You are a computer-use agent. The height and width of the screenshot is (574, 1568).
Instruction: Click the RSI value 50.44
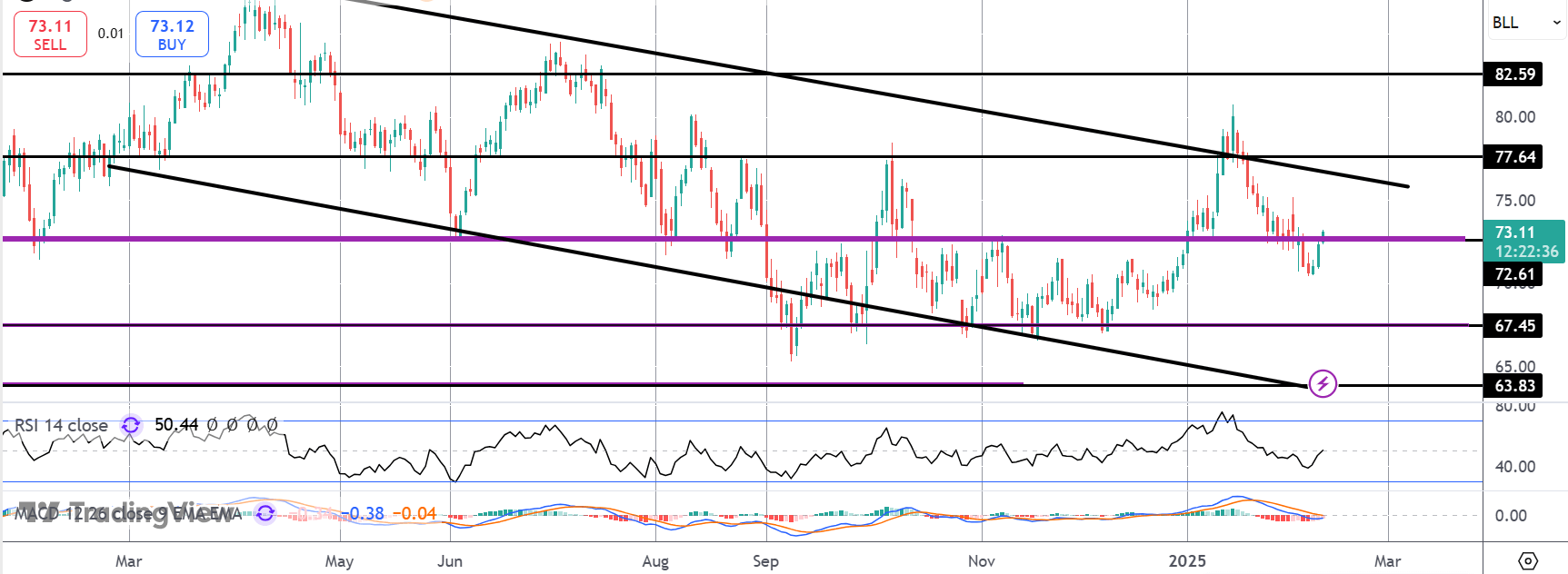176,425
